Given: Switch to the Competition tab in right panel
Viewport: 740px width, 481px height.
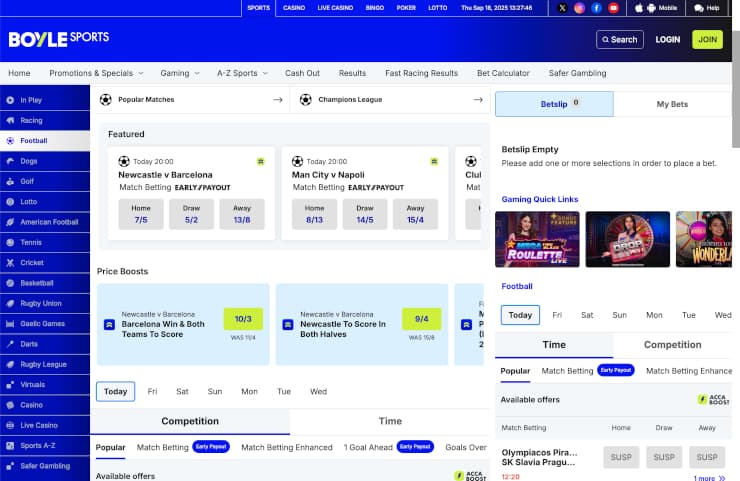Looking at the screenshot, I should (672, 345).
